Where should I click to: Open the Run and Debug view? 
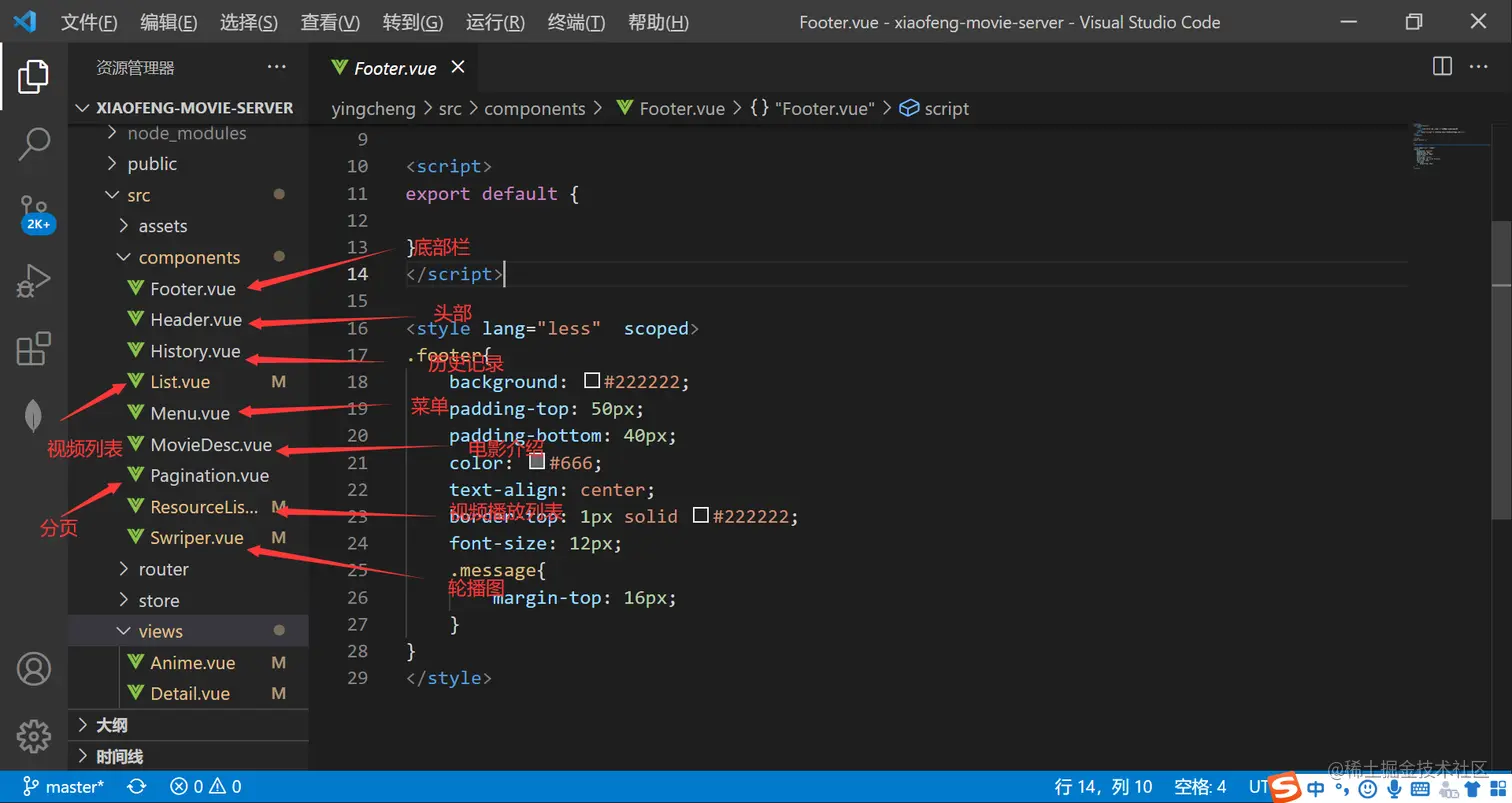(x=34, y=281)
